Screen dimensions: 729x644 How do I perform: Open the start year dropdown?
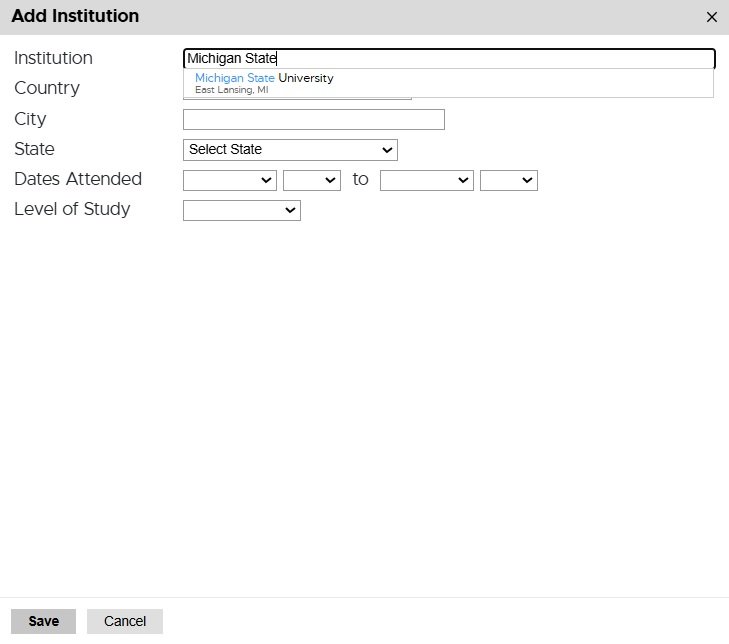pos(312,180)
